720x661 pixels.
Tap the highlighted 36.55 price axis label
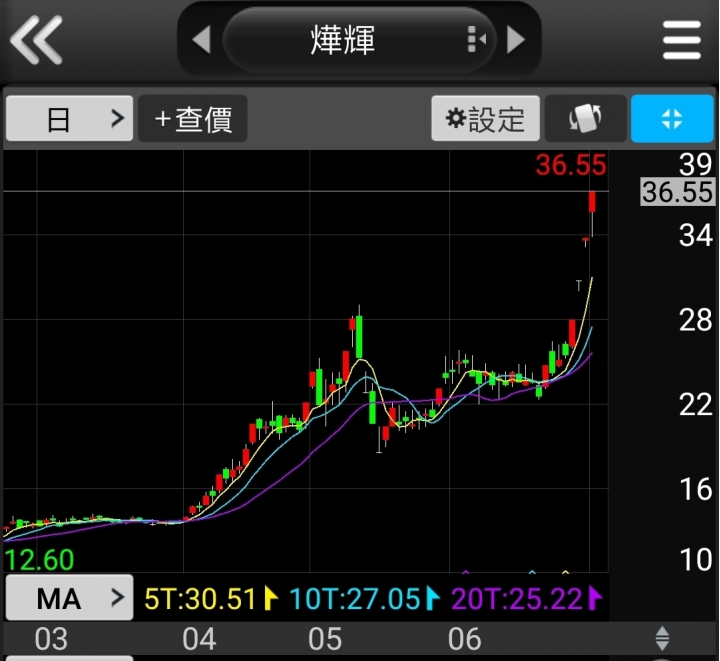point(678,192)
